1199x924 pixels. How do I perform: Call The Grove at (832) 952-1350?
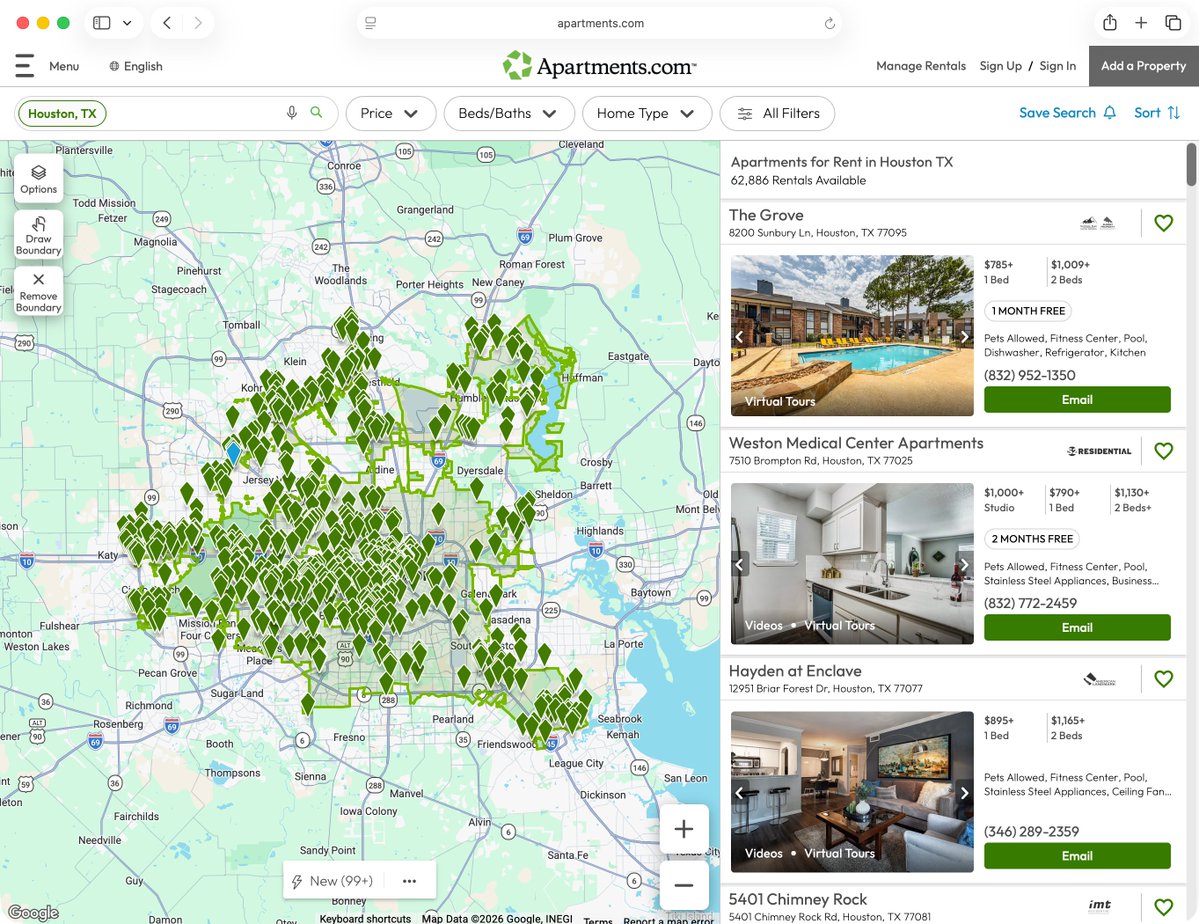pyautogui.click(x=1029, y=375)
